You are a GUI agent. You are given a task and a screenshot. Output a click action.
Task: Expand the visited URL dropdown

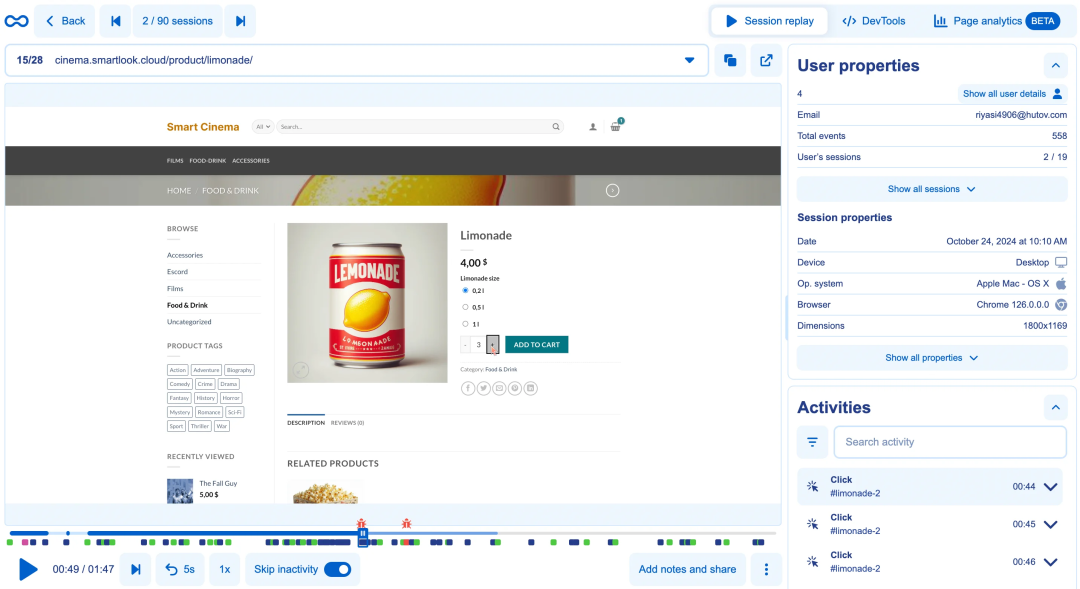click(689, 60)
